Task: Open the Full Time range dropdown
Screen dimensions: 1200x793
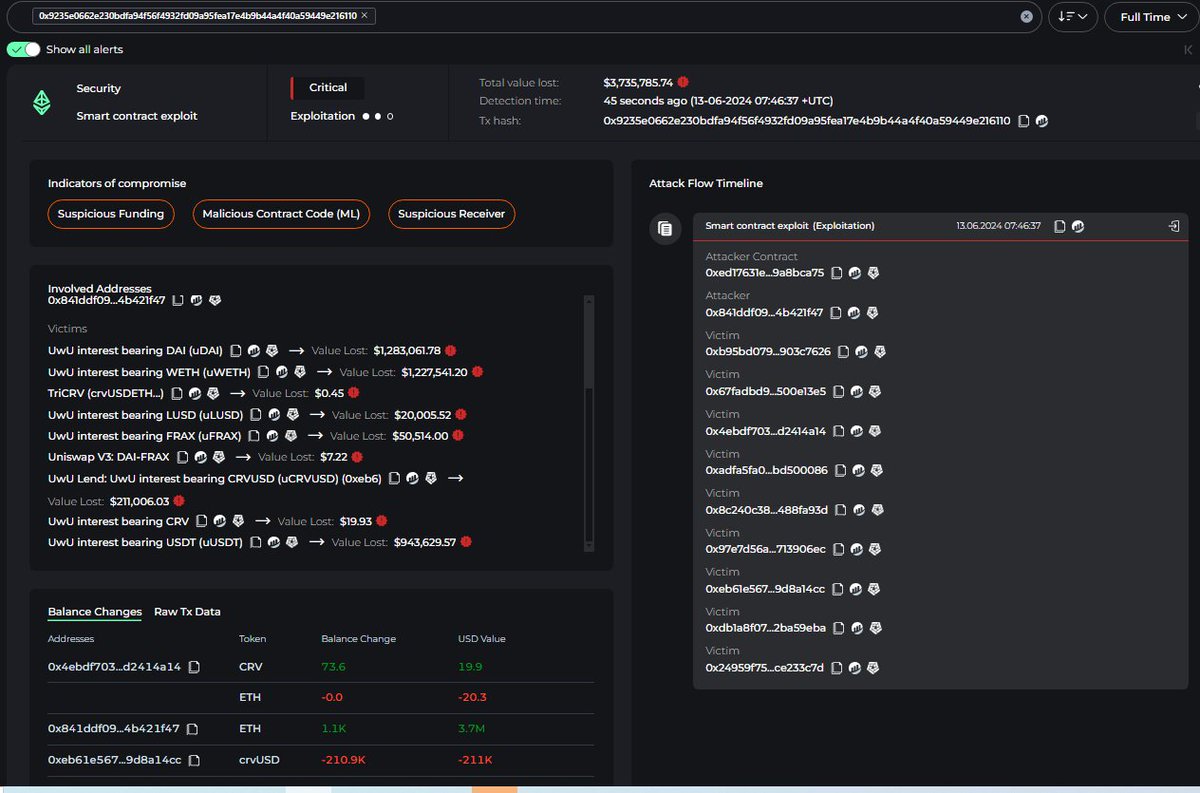Action: pos(1144,17)
